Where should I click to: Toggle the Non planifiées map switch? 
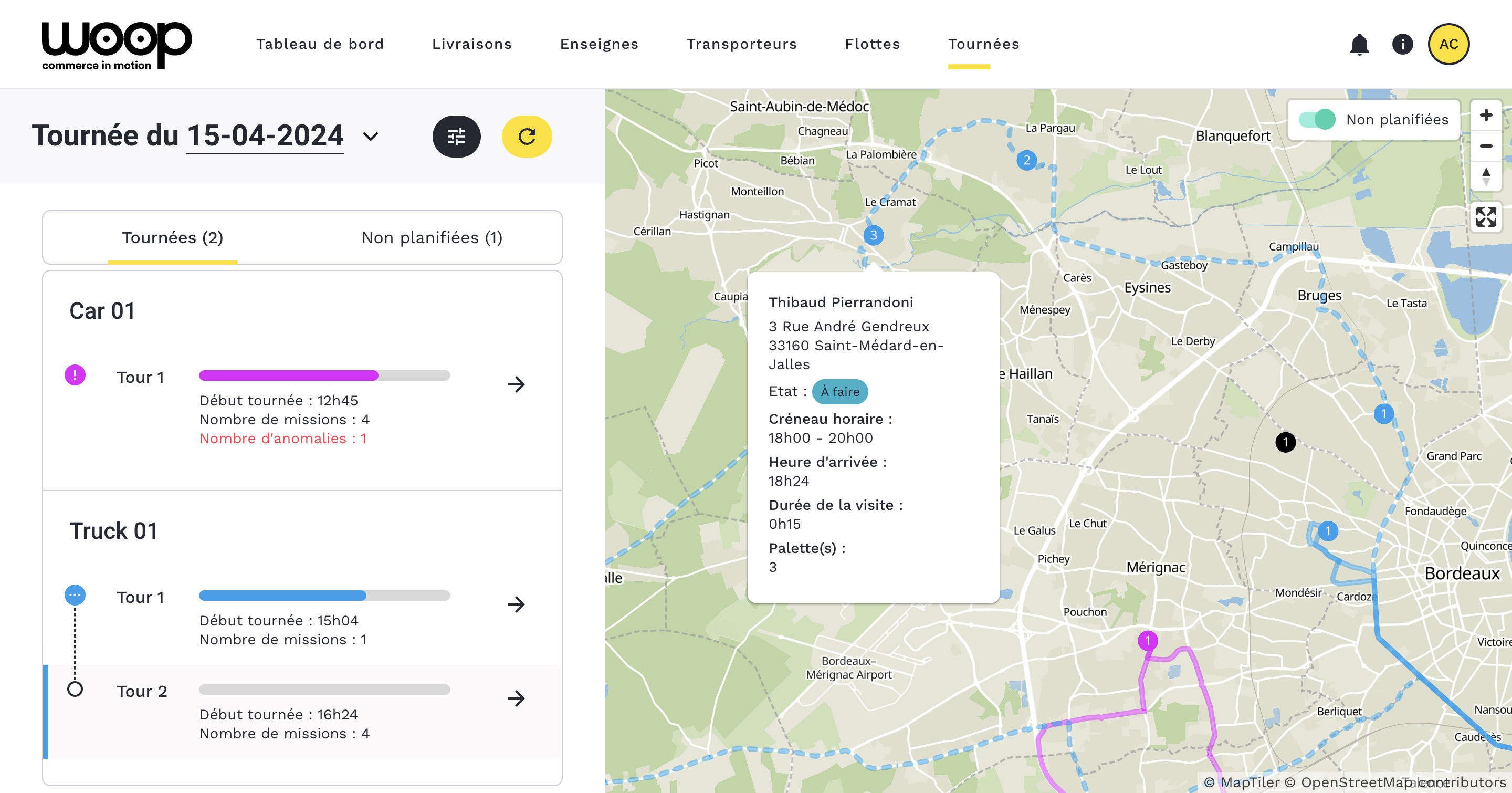(x=1317, y=120)
